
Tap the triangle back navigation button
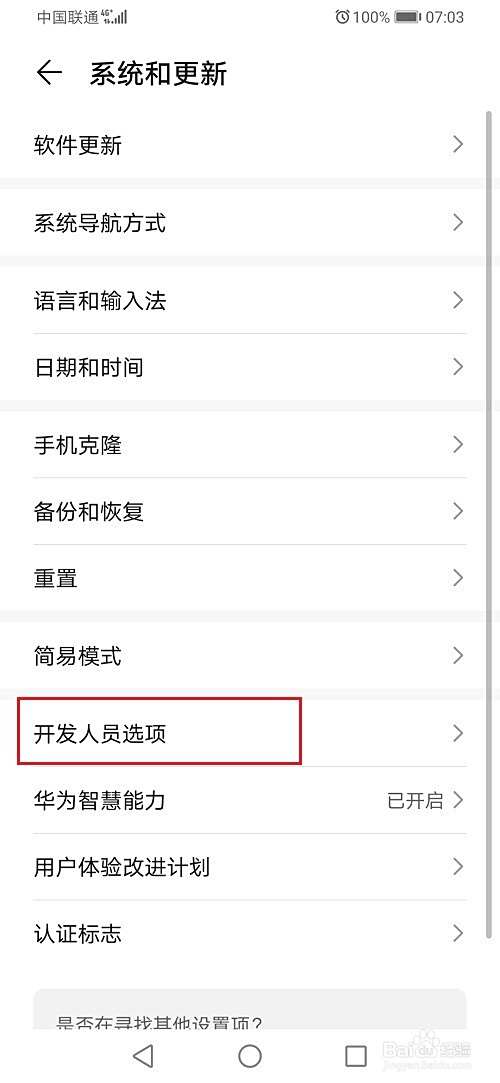point(142,1055)
